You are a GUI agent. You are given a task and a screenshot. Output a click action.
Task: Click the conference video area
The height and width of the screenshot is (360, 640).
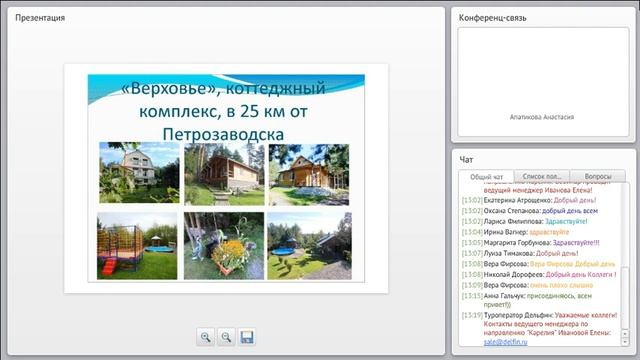[x=543, y=82]
